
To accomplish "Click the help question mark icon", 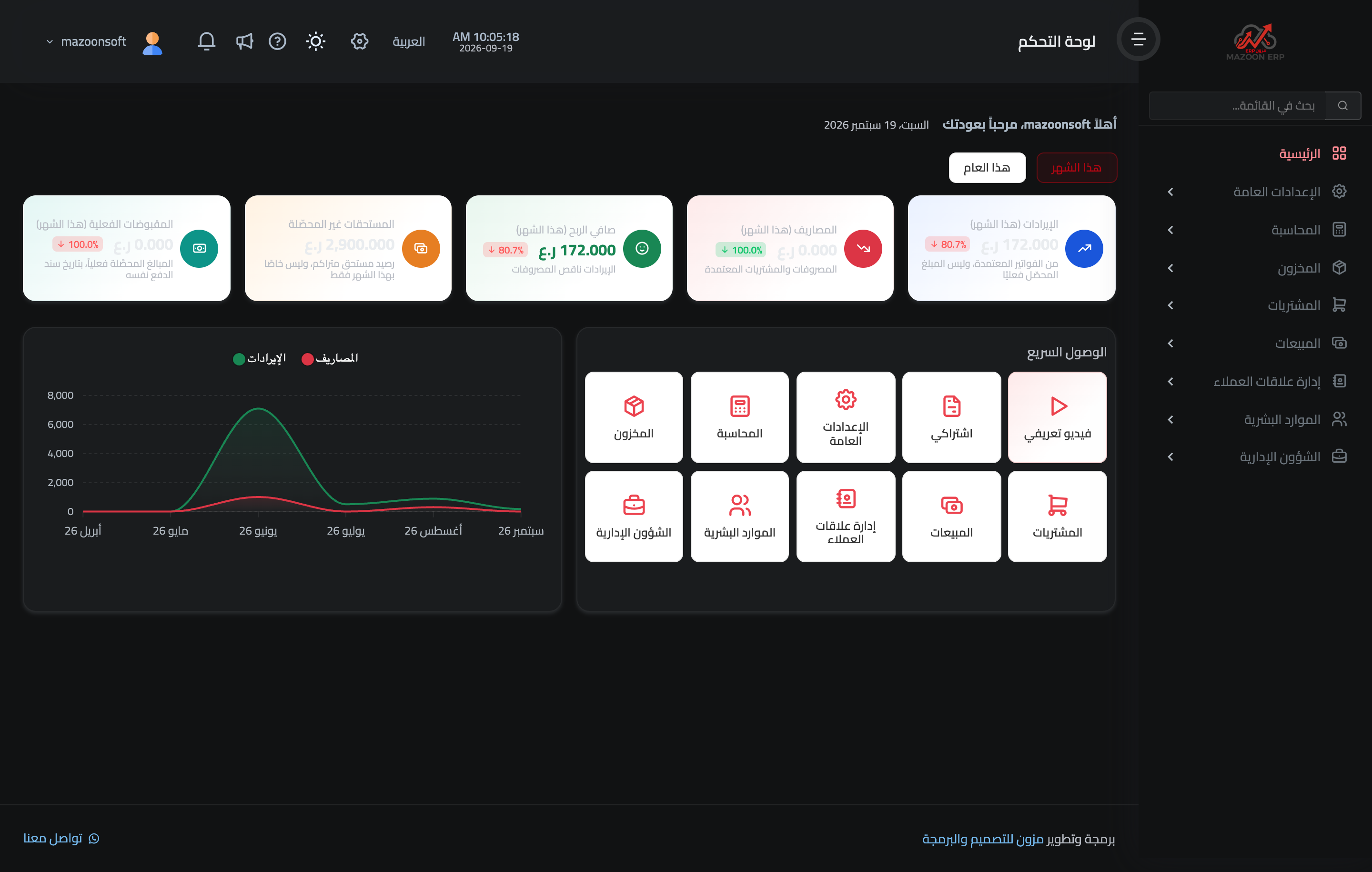I will coord(277,41).
